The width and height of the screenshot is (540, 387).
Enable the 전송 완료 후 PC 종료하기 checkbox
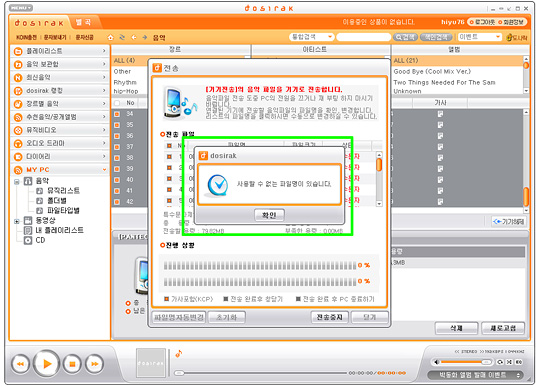coord(298,299)
